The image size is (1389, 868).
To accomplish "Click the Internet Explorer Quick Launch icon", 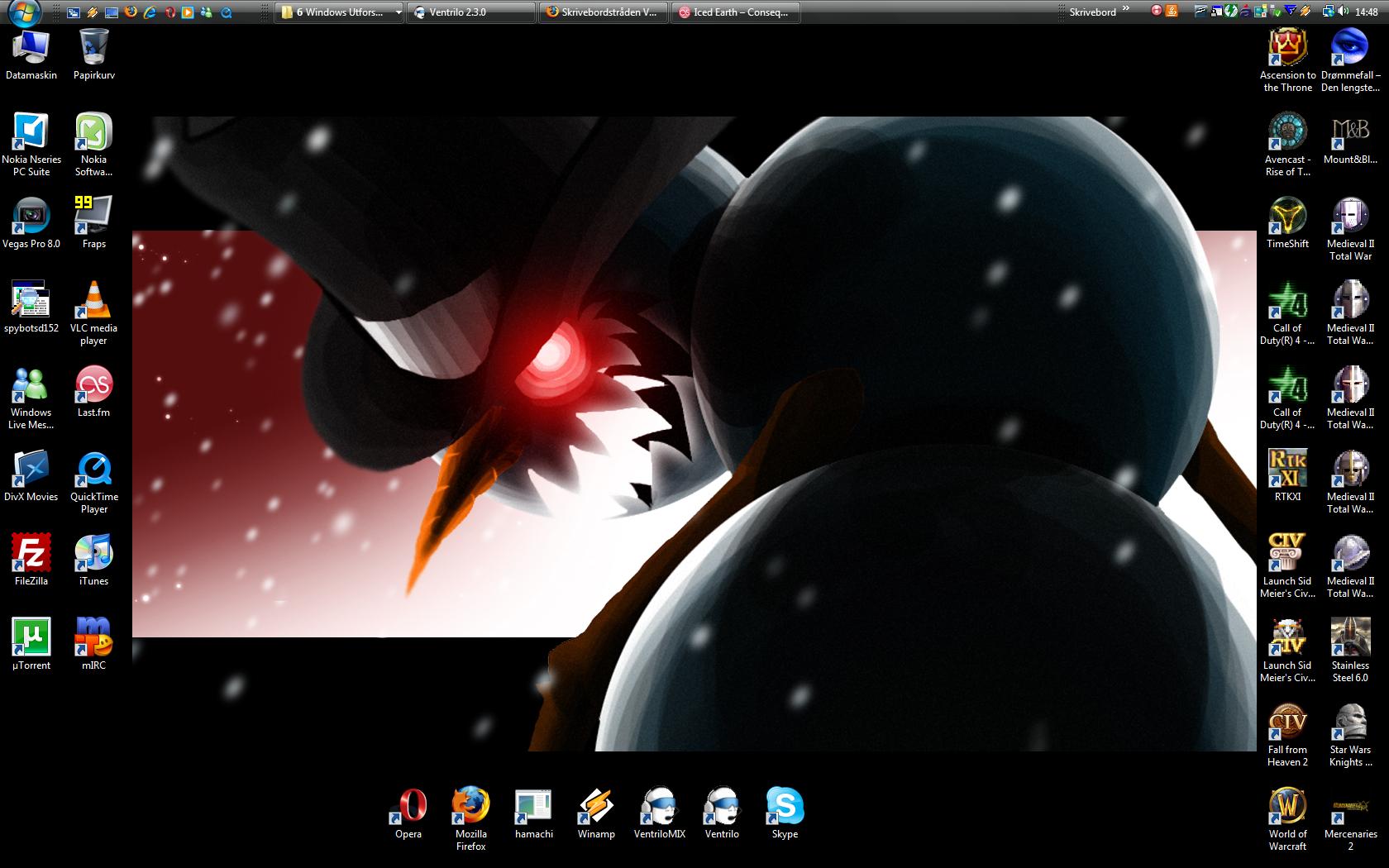I will 150,12.
